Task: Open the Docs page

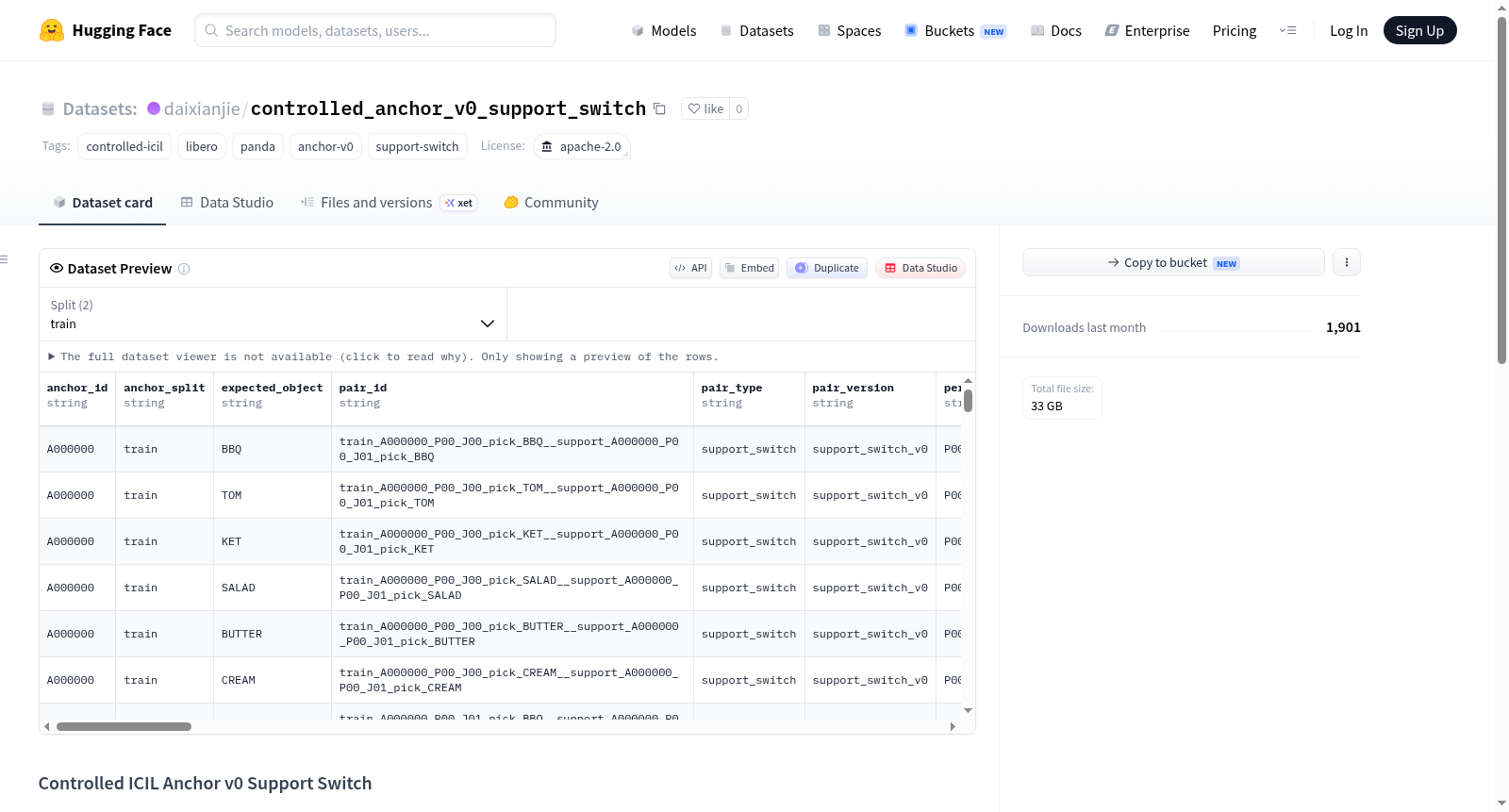Action: (x=1056, y=30)
